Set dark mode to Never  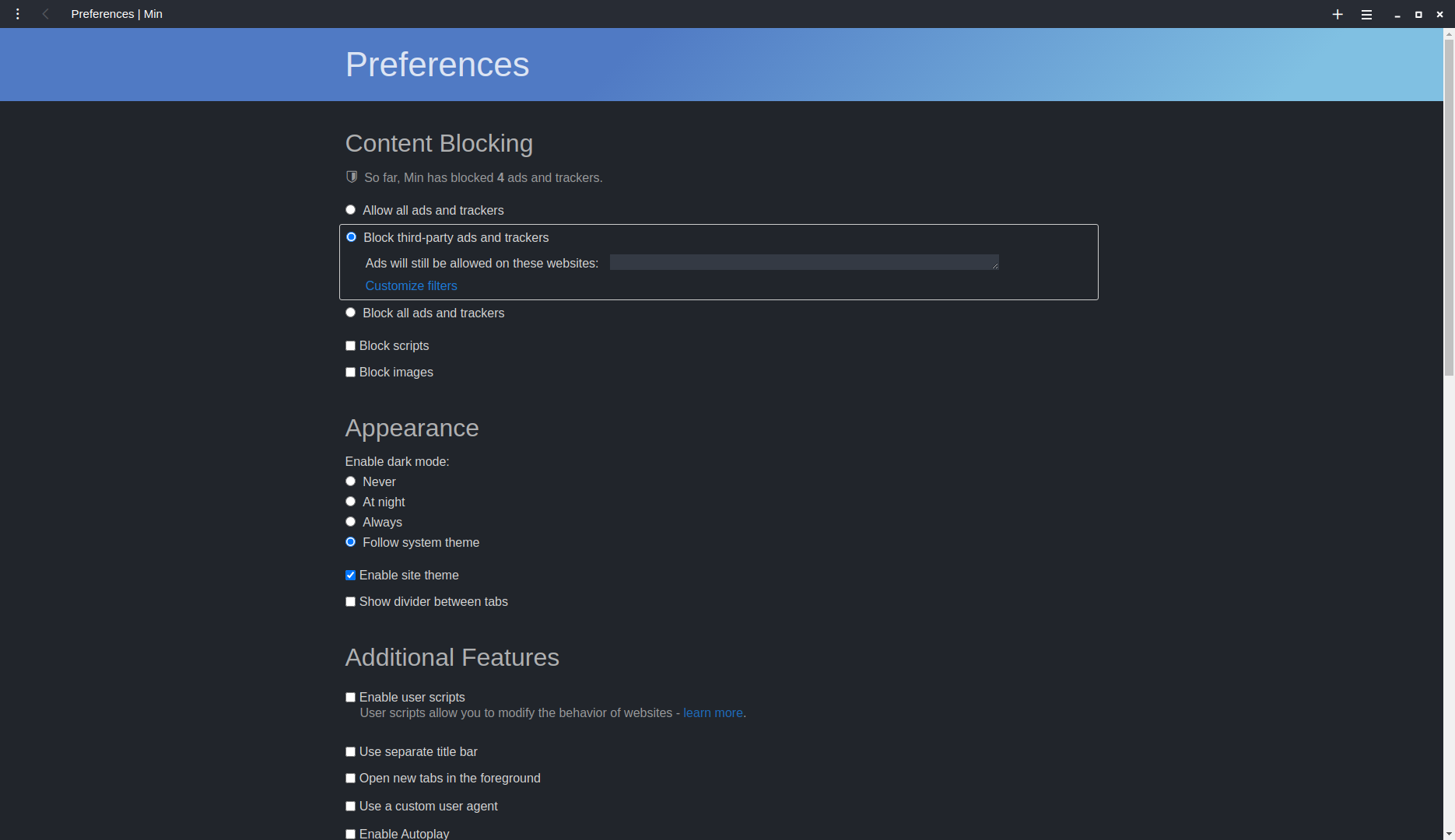(x=350, y=481)
